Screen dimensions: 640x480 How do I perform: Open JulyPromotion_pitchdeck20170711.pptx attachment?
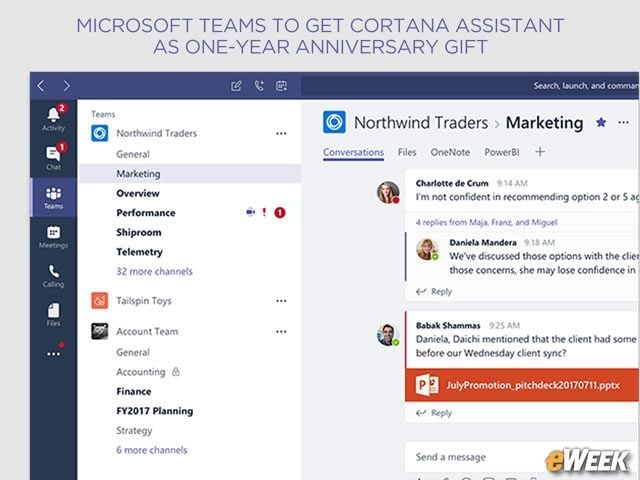point(522,385)
